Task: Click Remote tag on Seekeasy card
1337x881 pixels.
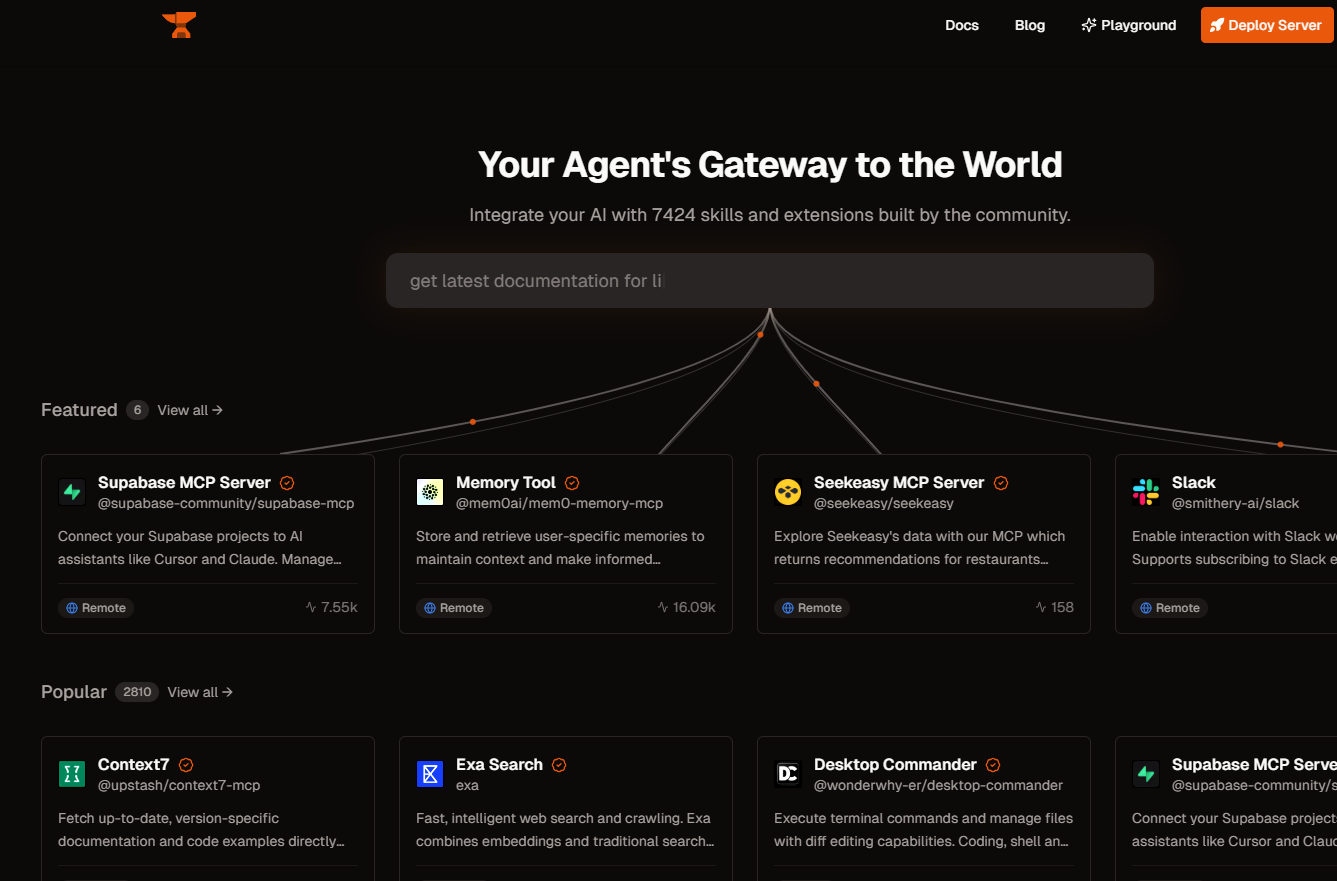Action: pyautogui.click(x=812, y=608)
